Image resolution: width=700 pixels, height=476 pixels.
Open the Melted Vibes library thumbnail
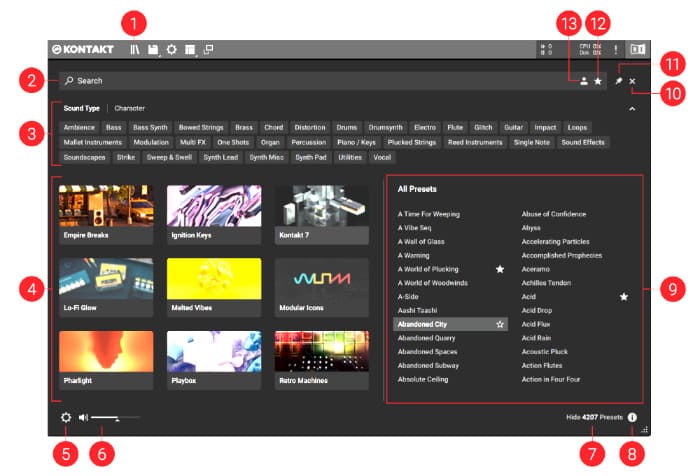click(x=214, y=287)
